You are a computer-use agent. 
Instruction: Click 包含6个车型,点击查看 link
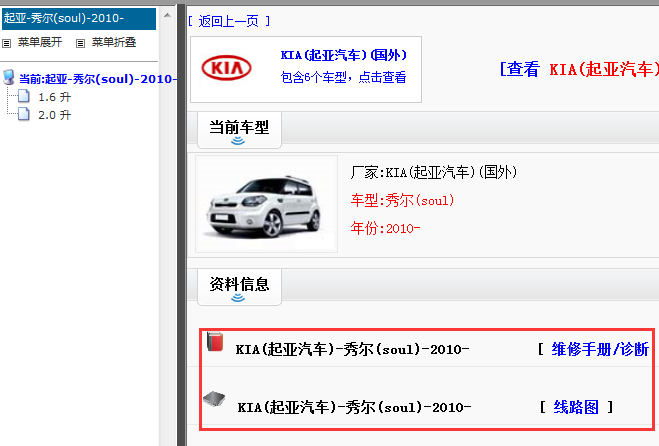(x=343, y=77)
